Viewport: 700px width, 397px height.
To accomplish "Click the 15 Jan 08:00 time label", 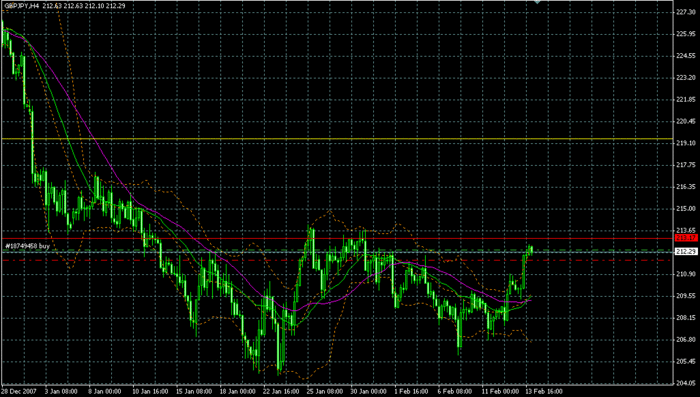I will tap(194, 392).
